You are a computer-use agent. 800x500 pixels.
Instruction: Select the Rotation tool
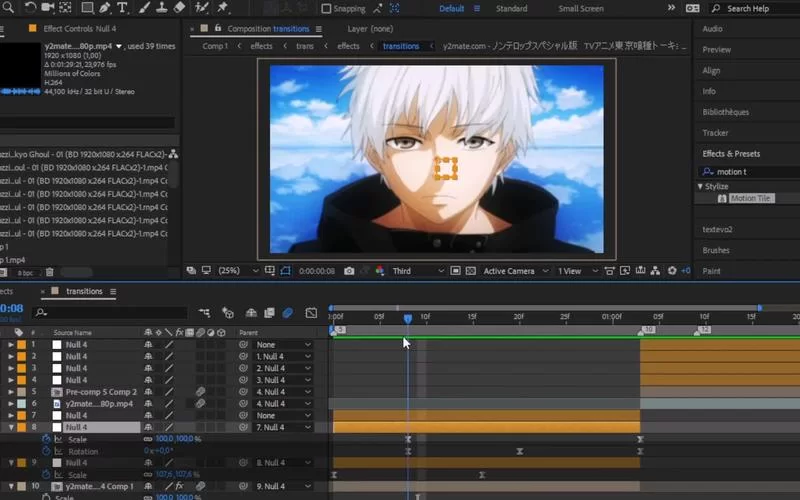tap(31, 8)
